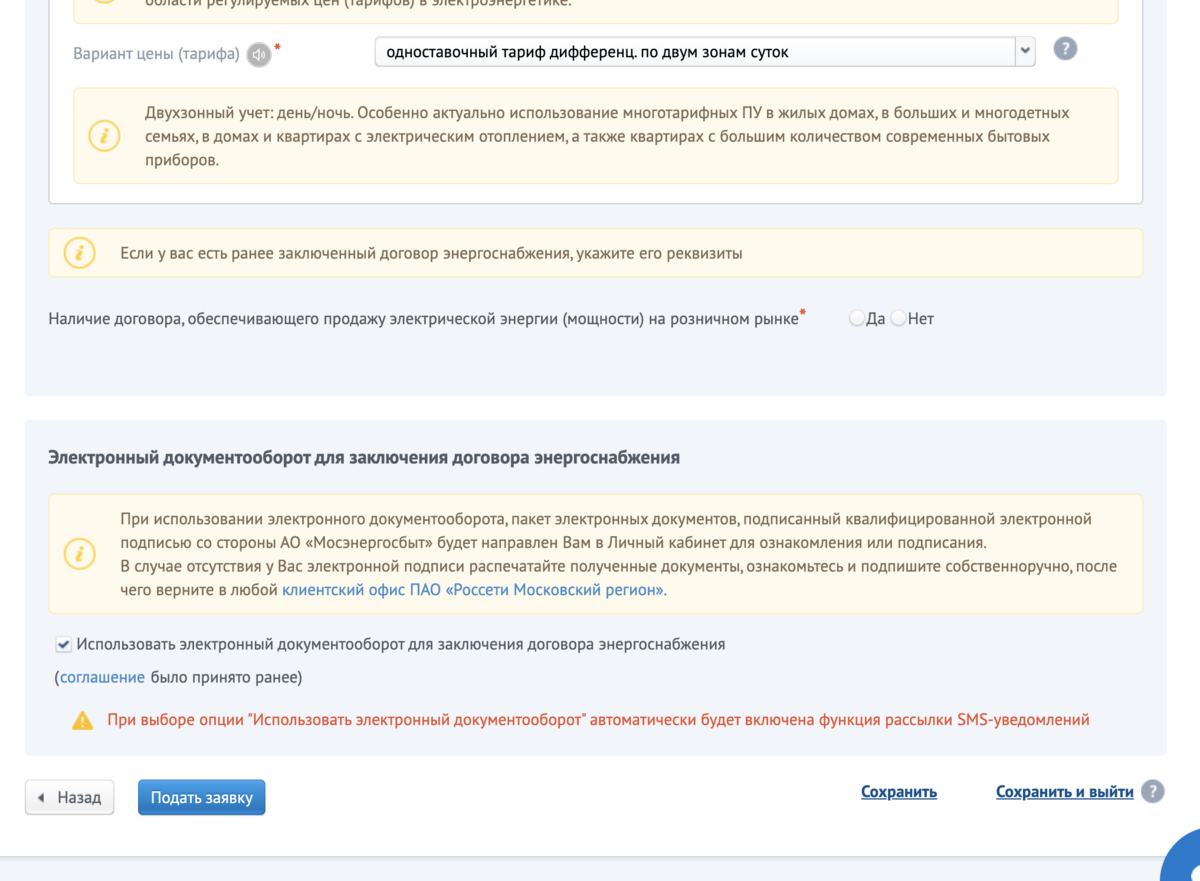Click the было принято ранее text

(226, 678)
